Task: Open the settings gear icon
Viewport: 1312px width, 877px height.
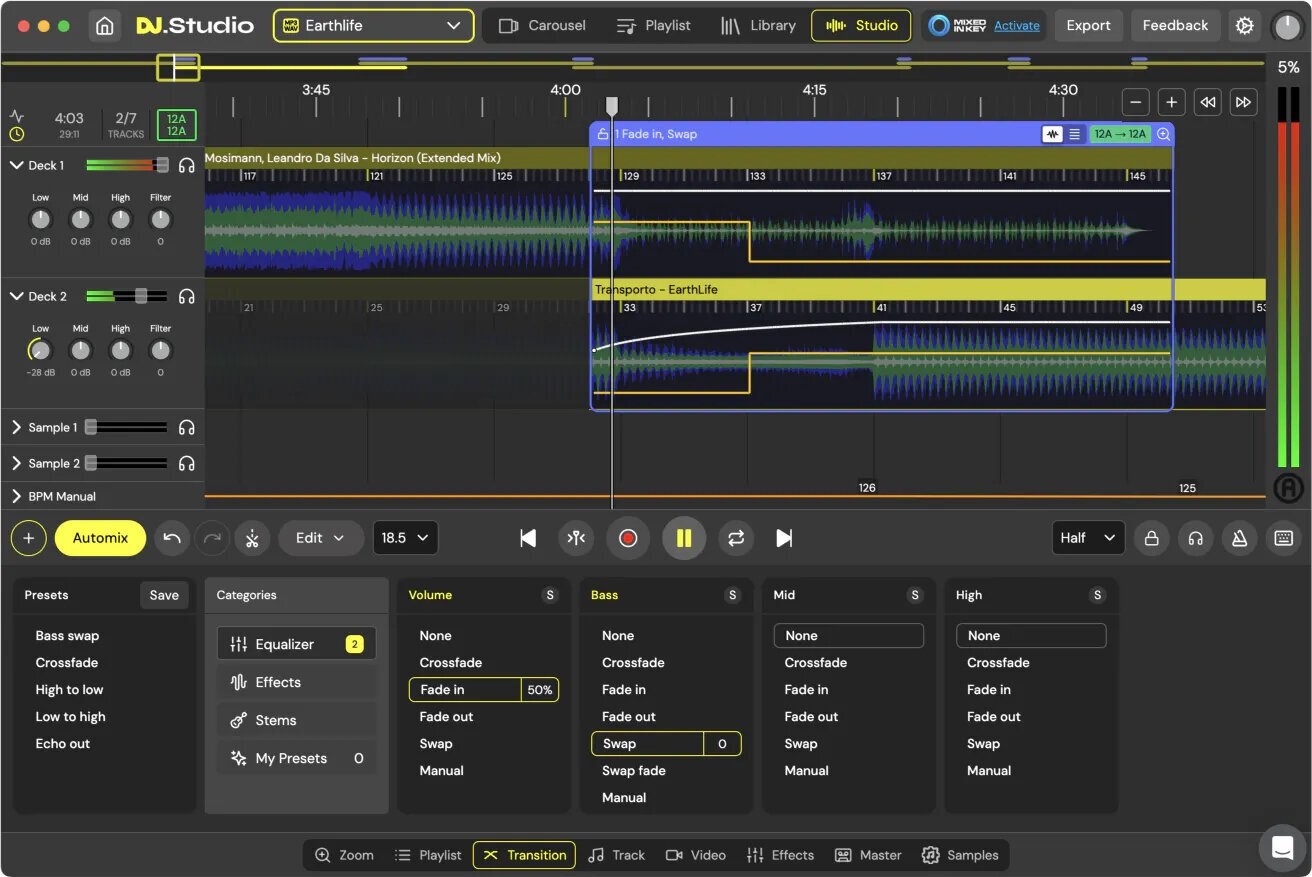Action: 1244,25
